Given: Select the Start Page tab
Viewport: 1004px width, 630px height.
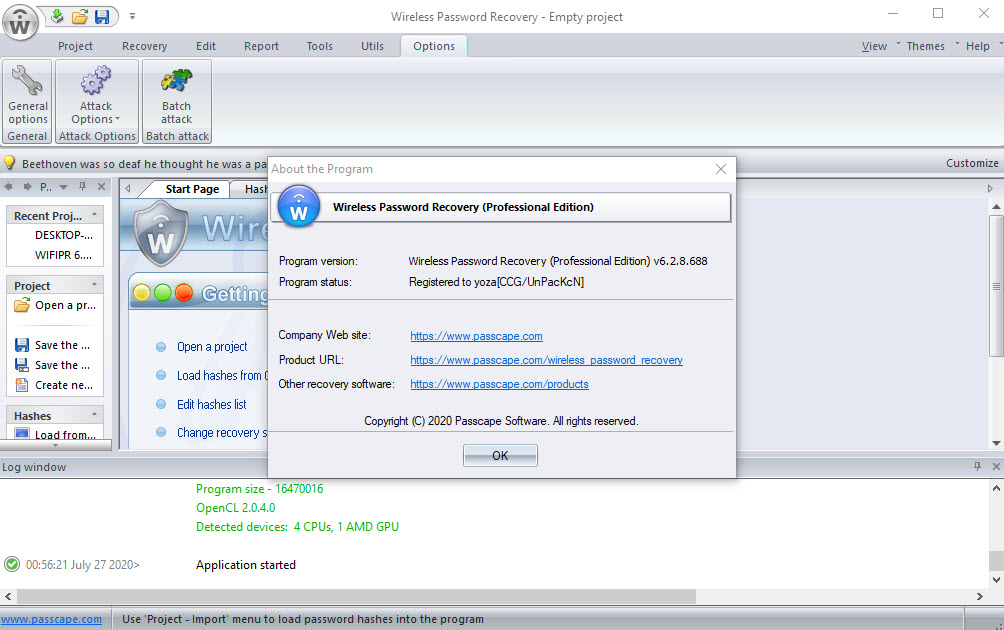Looking at the screenshot, I should (192, 189).
